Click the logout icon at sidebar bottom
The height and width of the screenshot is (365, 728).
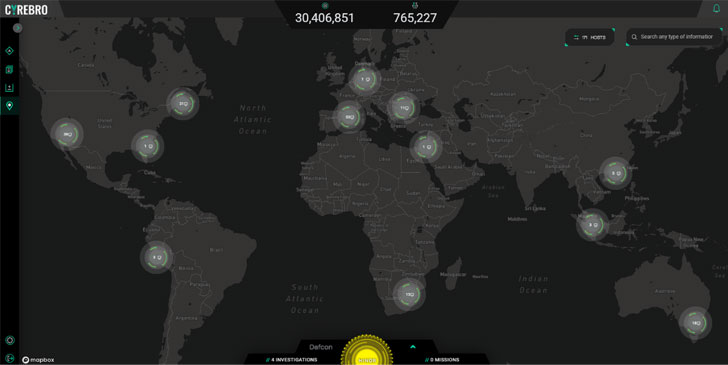coord(10,358)
